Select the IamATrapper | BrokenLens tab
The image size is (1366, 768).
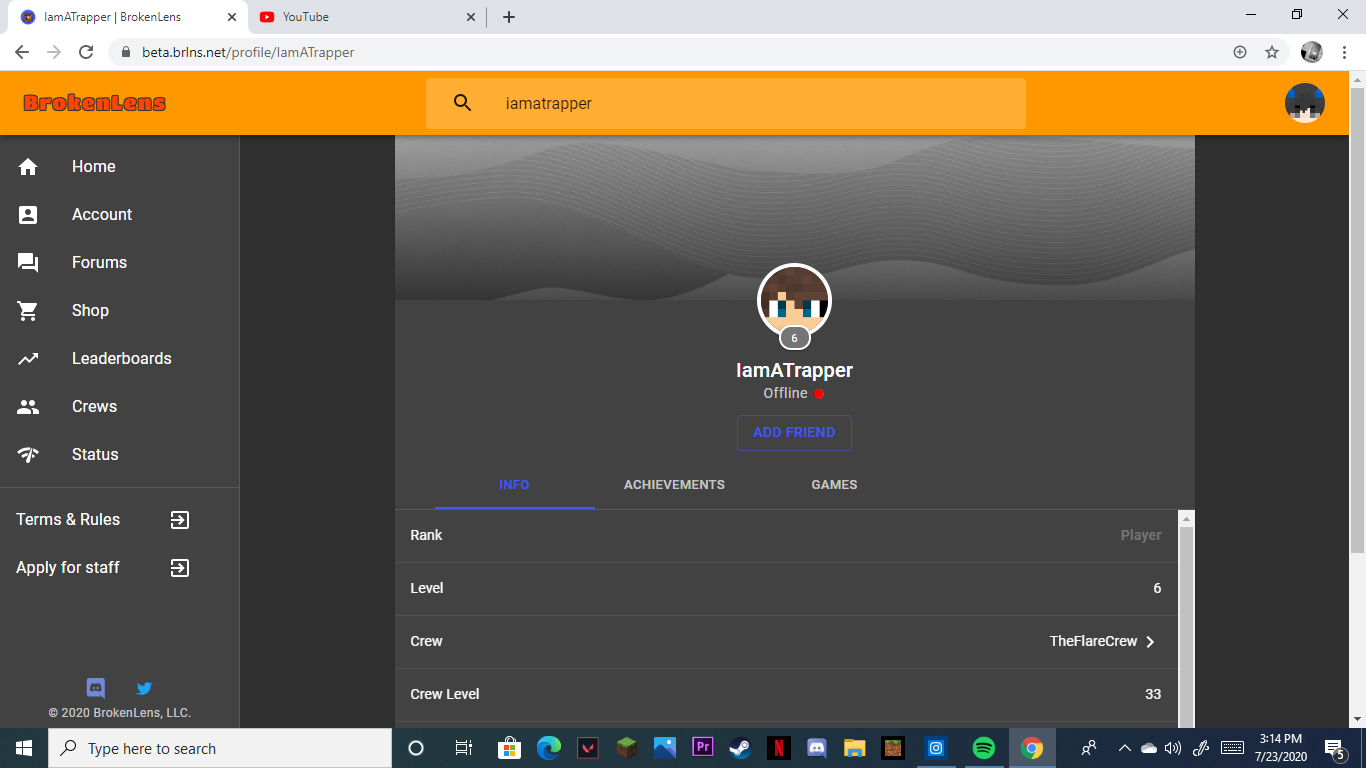pyautogui.click(x=128, y=17)
